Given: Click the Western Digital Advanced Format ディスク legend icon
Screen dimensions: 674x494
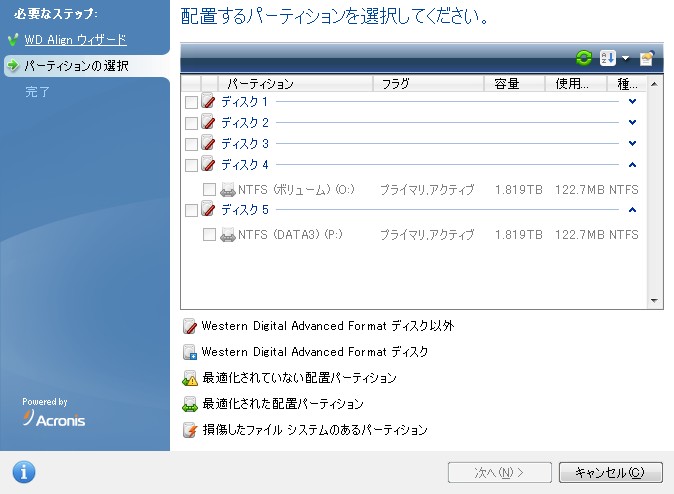Looking at the screenshot, I should point(190,352).
